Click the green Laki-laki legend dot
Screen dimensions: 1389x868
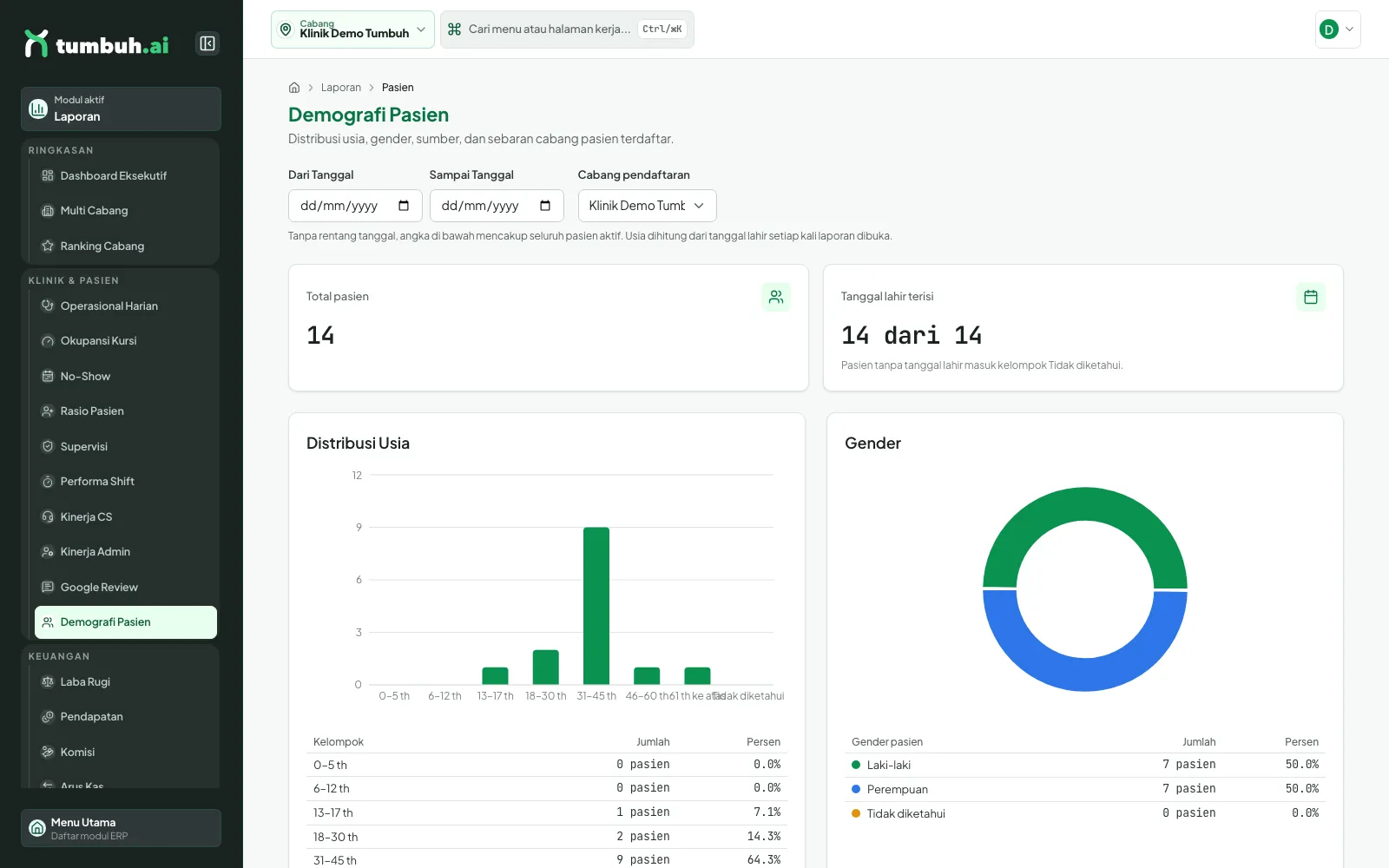[x=856, y=765]
